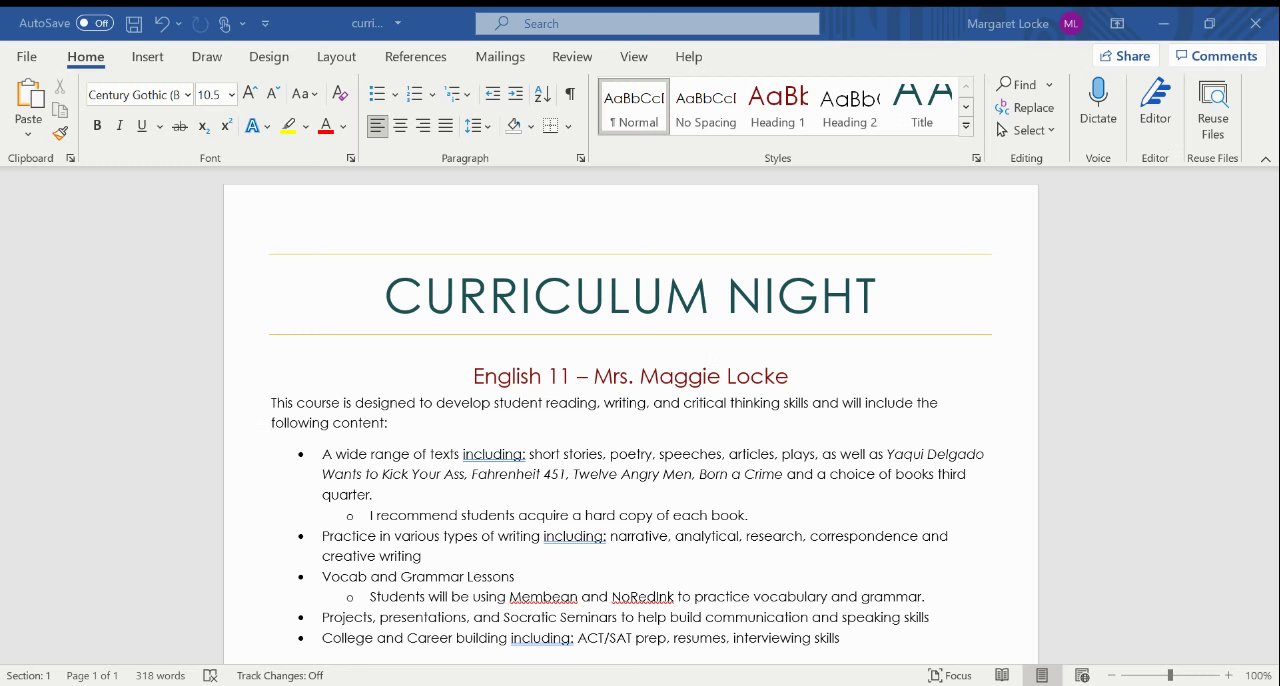Switch to Read Mode view
This screenshot has width=1280, height=686.
pyautogui.click(x=1002, y=675)
